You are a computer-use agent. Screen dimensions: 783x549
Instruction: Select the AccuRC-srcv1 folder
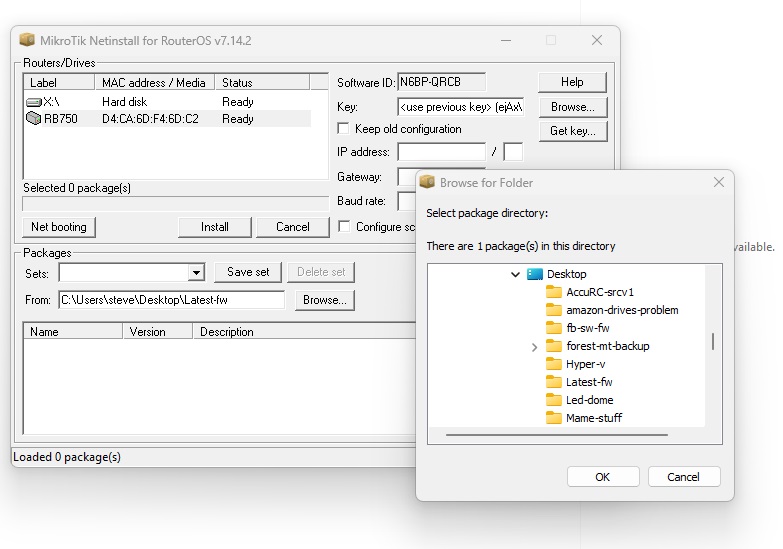(x=600, y=292)
